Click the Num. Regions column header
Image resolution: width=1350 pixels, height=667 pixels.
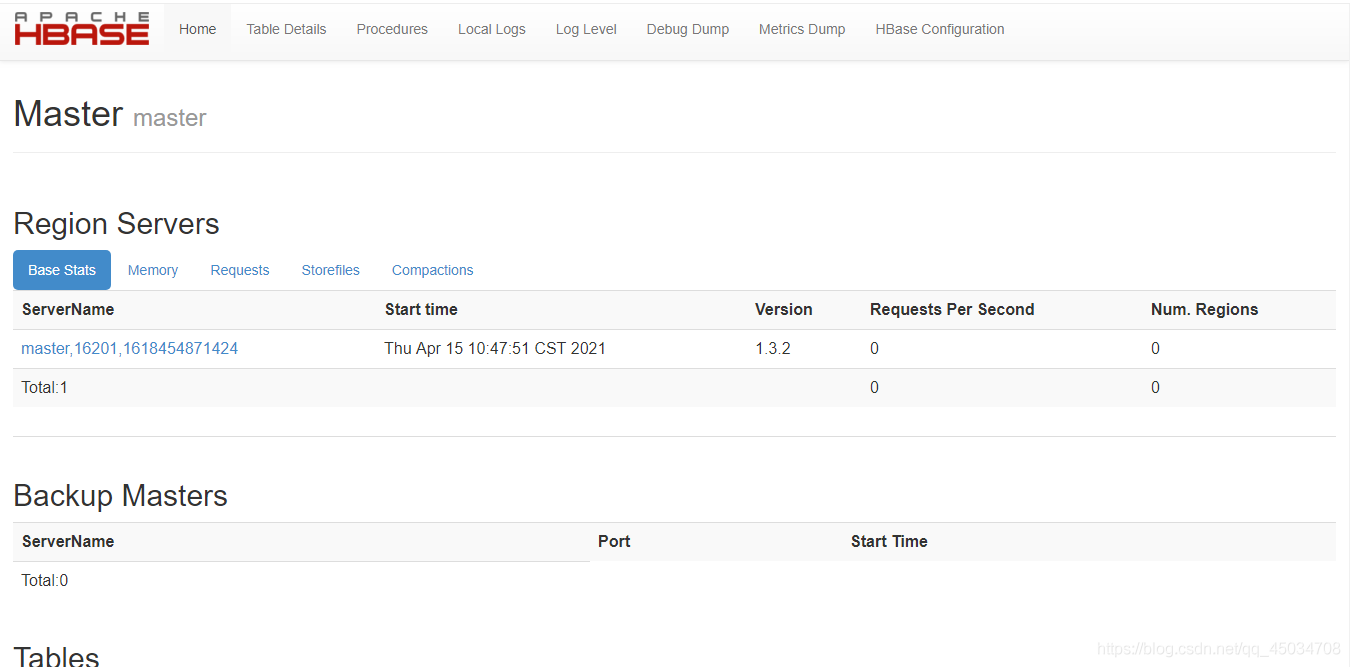tap(1204, 309)
